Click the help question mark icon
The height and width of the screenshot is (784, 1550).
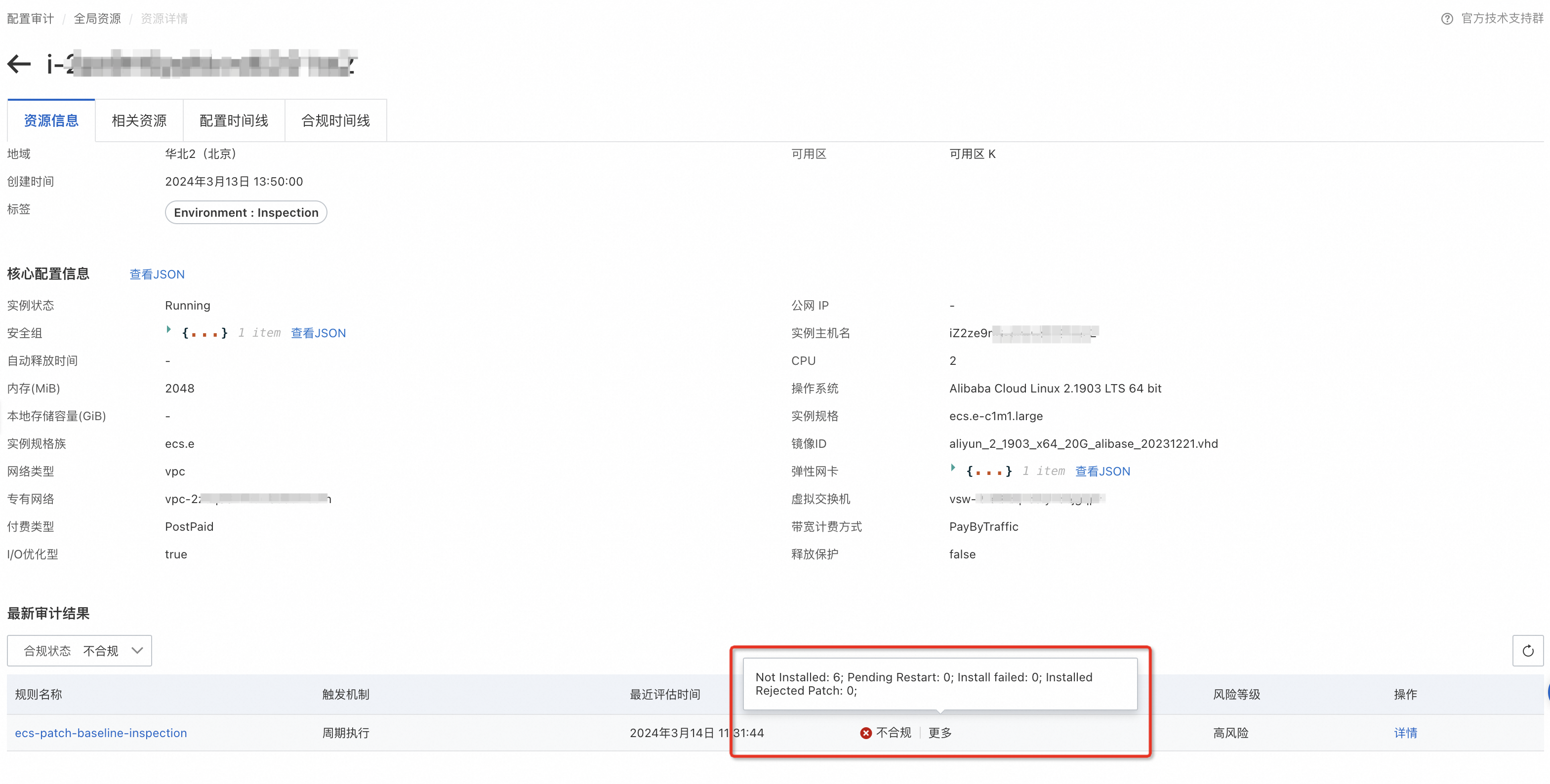1446,19
